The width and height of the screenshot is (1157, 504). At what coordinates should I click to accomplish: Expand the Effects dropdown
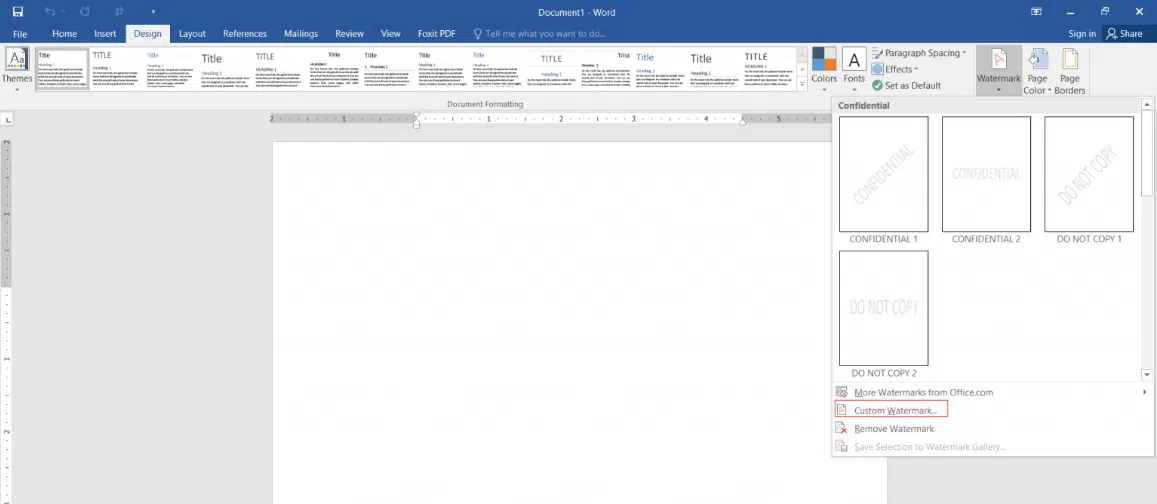coord(895,69)
